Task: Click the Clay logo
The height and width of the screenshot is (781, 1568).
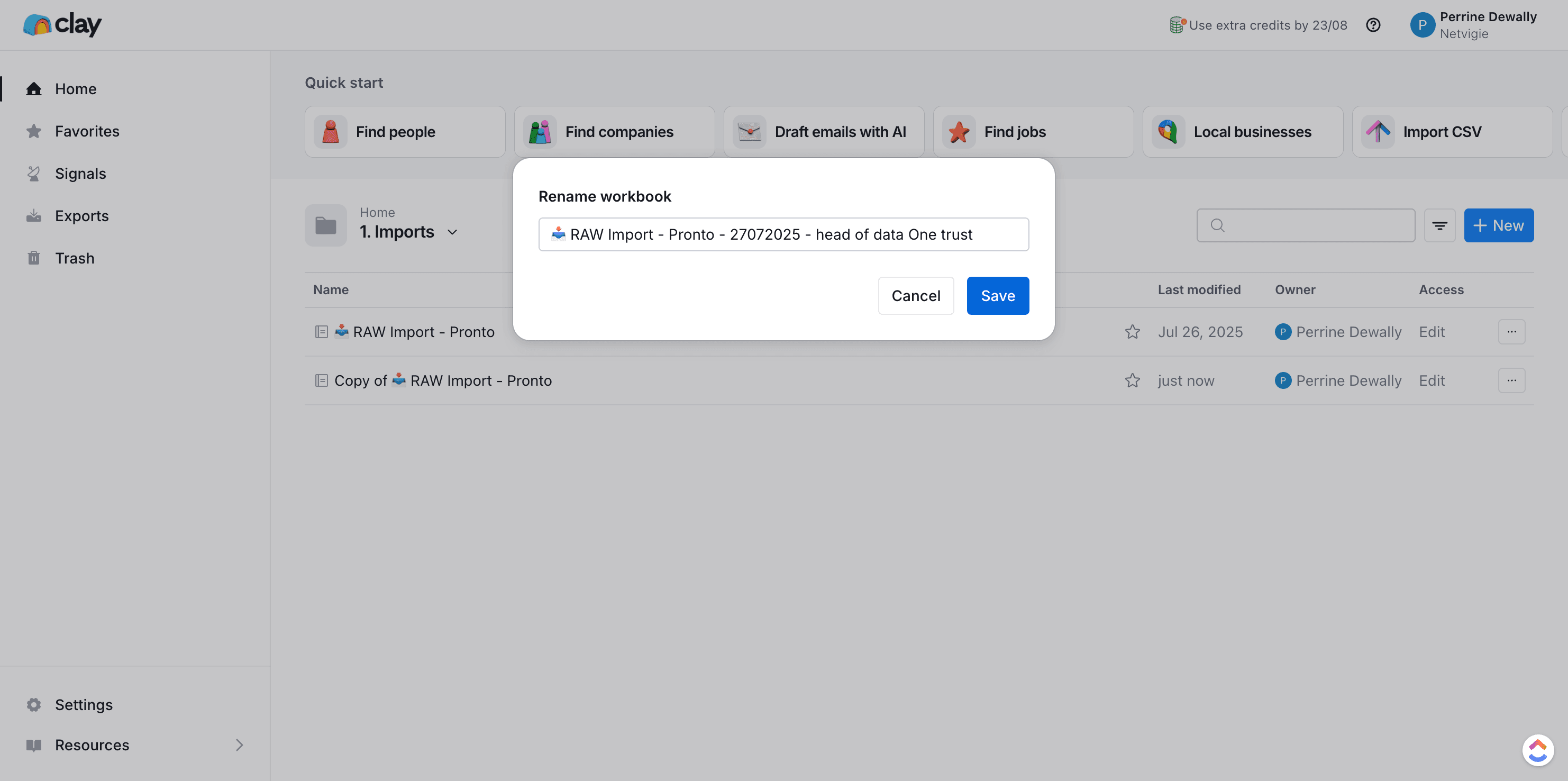Action: pos(62,24)
